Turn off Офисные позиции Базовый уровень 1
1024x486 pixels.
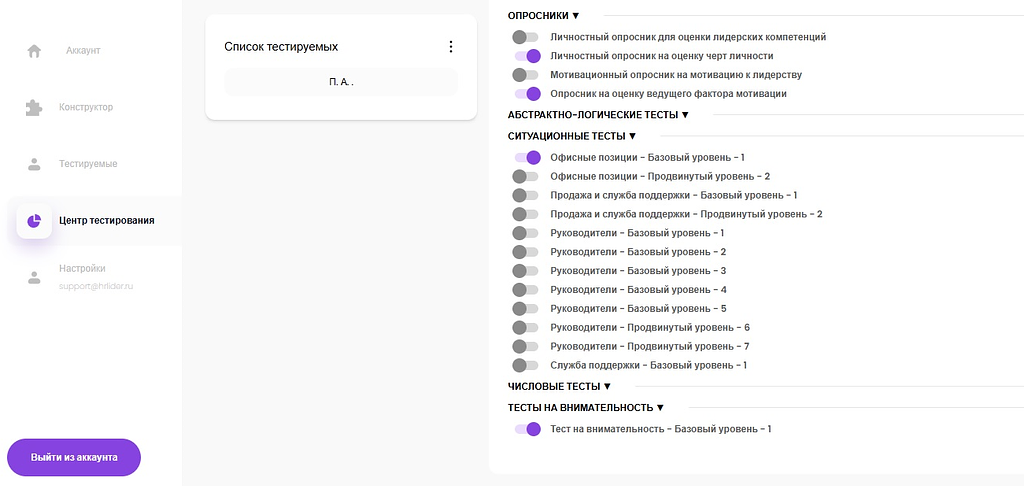point(528,157)
